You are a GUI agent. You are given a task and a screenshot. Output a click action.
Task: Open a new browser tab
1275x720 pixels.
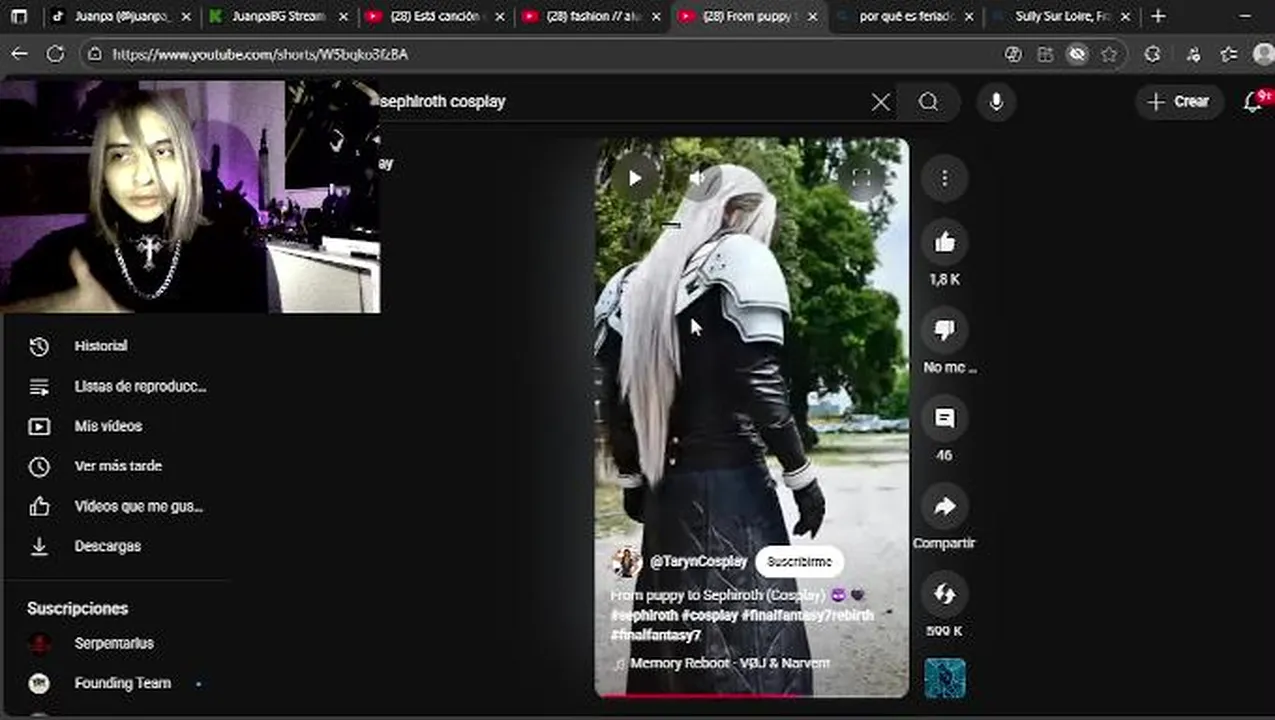(x=1158, y=16)
